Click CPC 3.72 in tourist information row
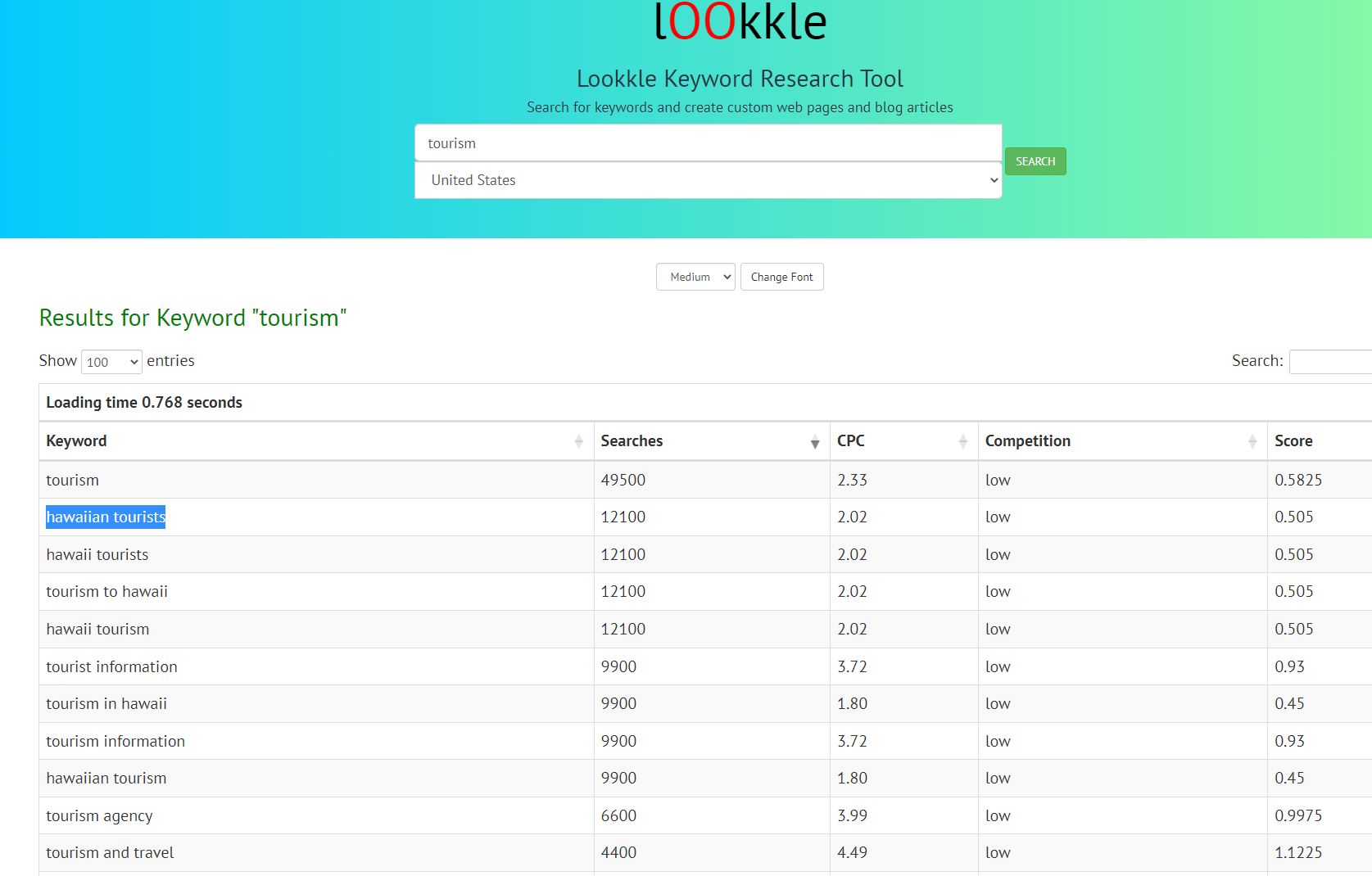1372x876 pixels. tap(852, 666)
